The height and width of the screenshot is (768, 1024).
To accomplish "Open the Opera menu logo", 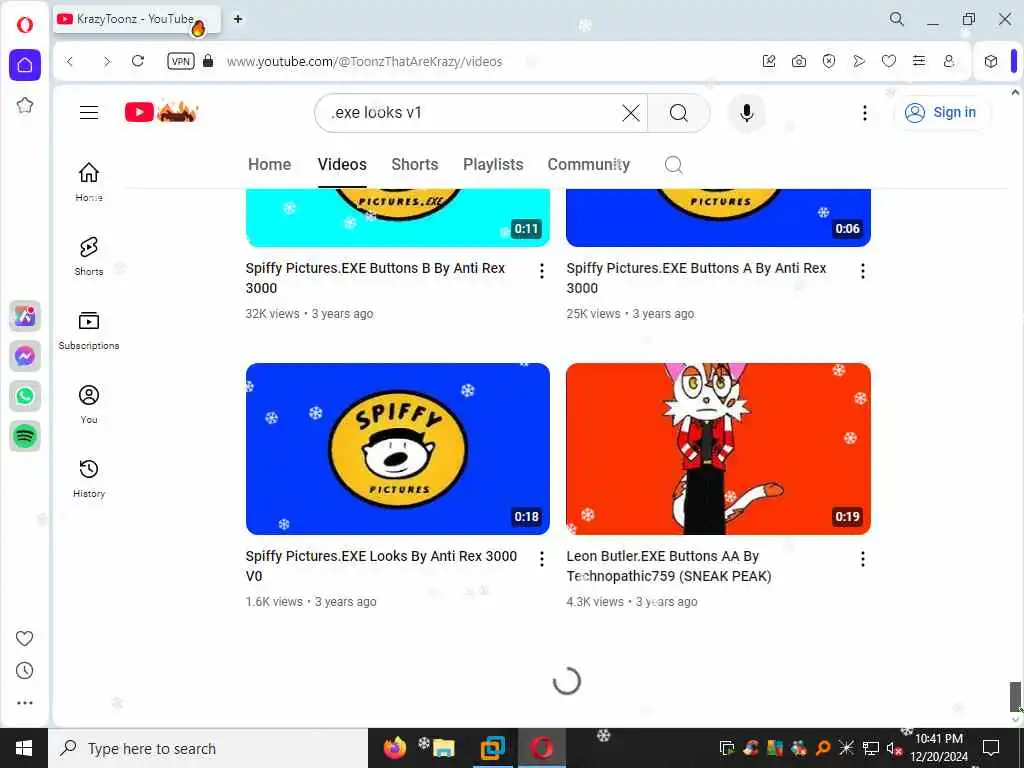I will (25, 25).
